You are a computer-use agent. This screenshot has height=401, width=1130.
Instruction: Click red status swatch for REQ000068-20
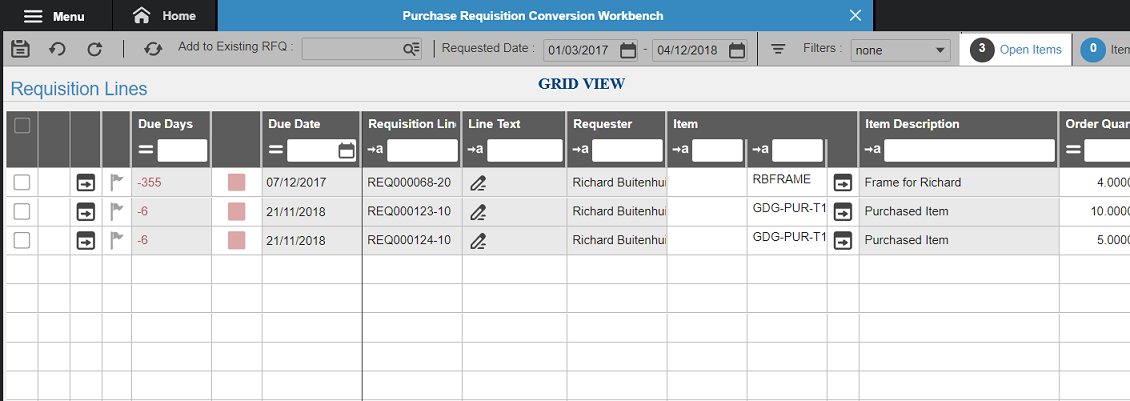(x=236, y=183)
